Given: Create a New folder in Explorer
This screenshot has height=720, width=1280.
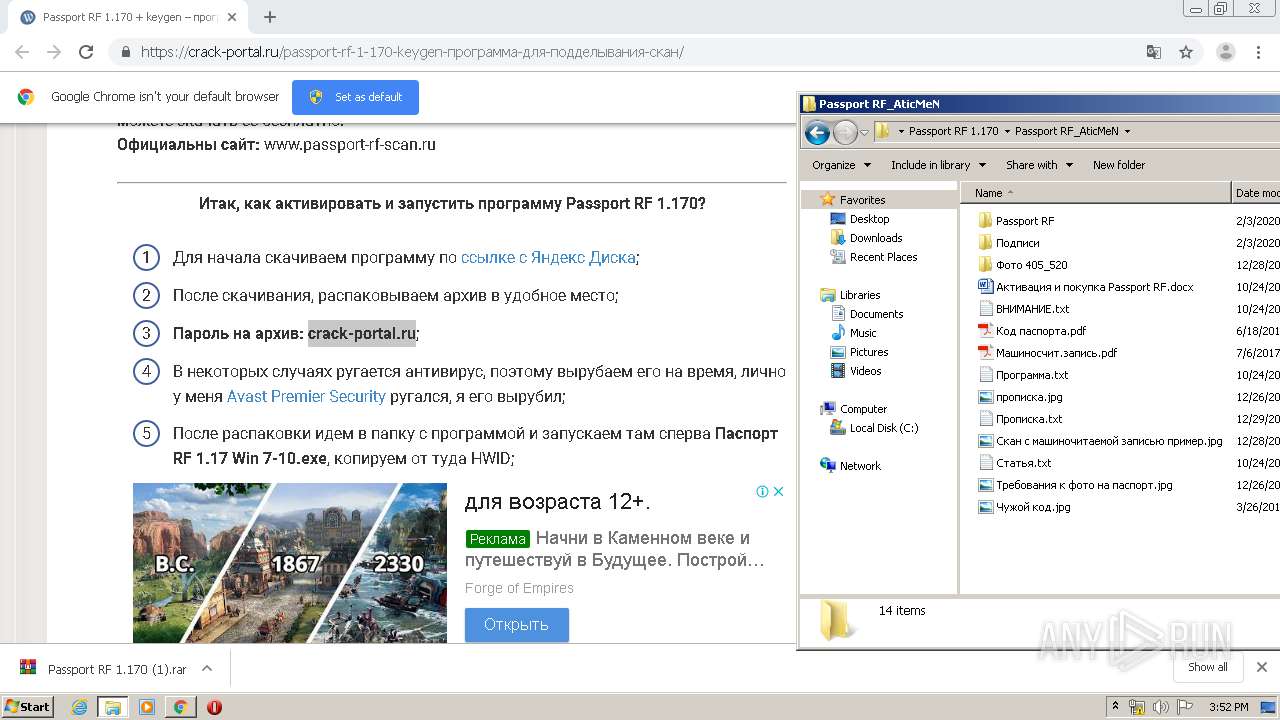Looking at the screenshot, I should [x=1119, y=165].
